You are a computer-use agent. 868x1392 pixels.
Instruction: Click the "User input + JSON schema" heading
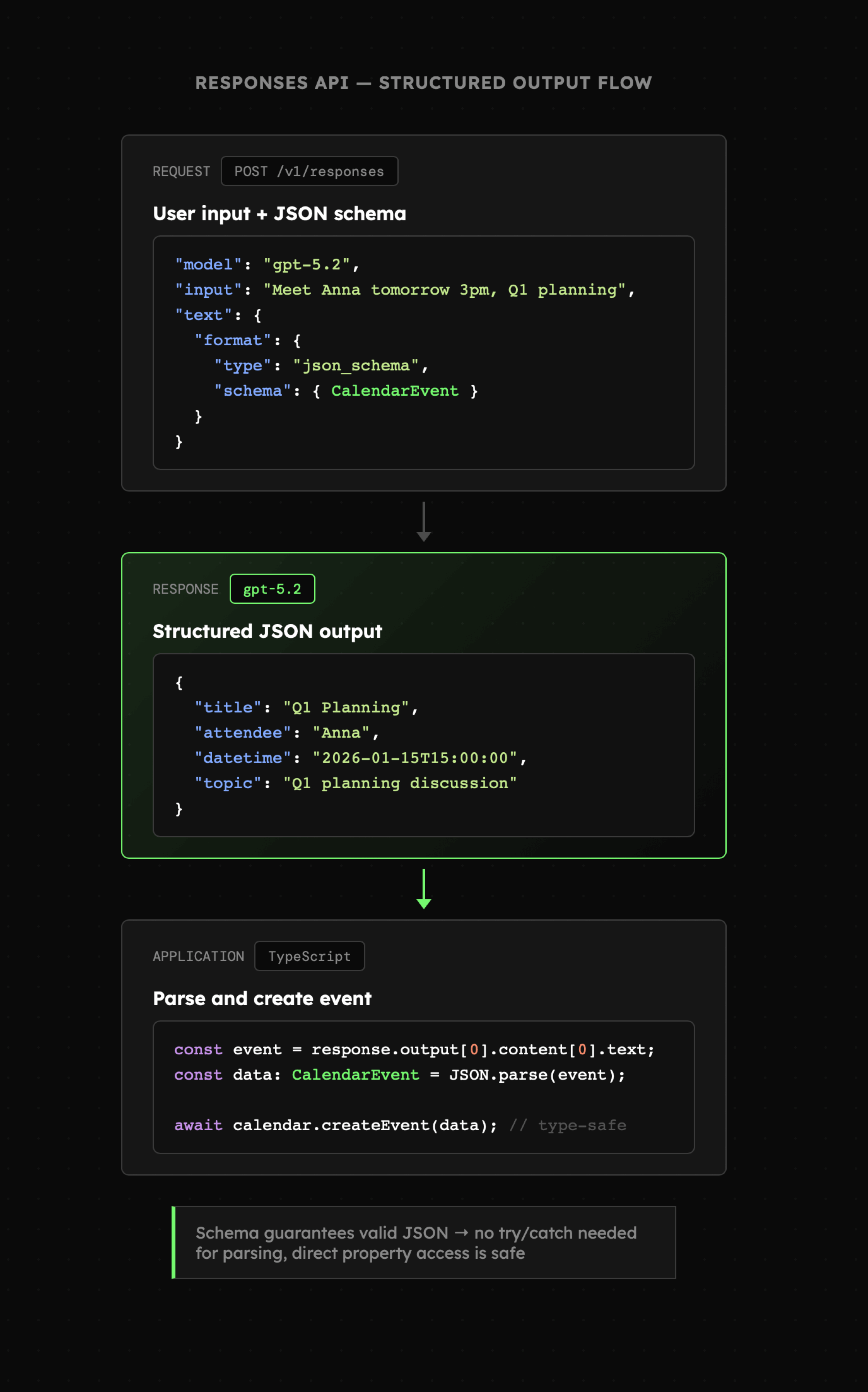[x=280, y=214]
